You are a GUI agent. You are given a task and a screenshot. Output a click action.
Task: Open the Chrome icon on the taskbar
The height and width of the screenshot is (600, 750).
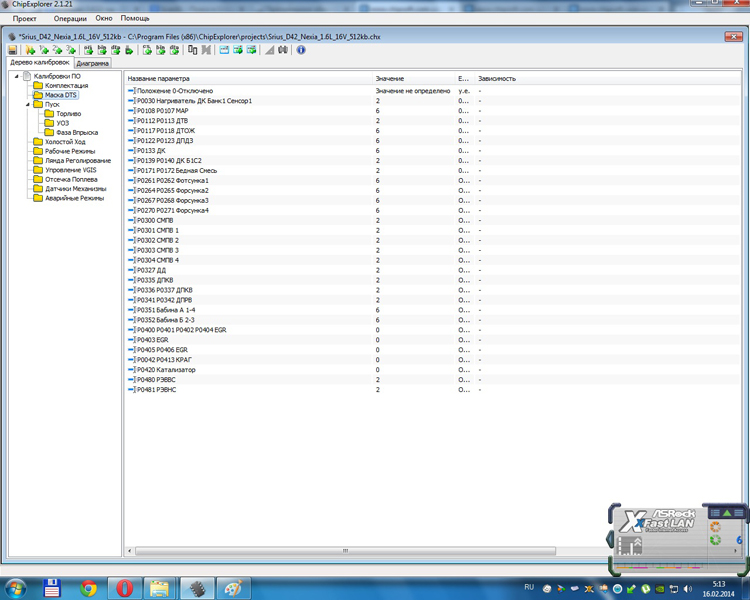[x=89, y=588]
